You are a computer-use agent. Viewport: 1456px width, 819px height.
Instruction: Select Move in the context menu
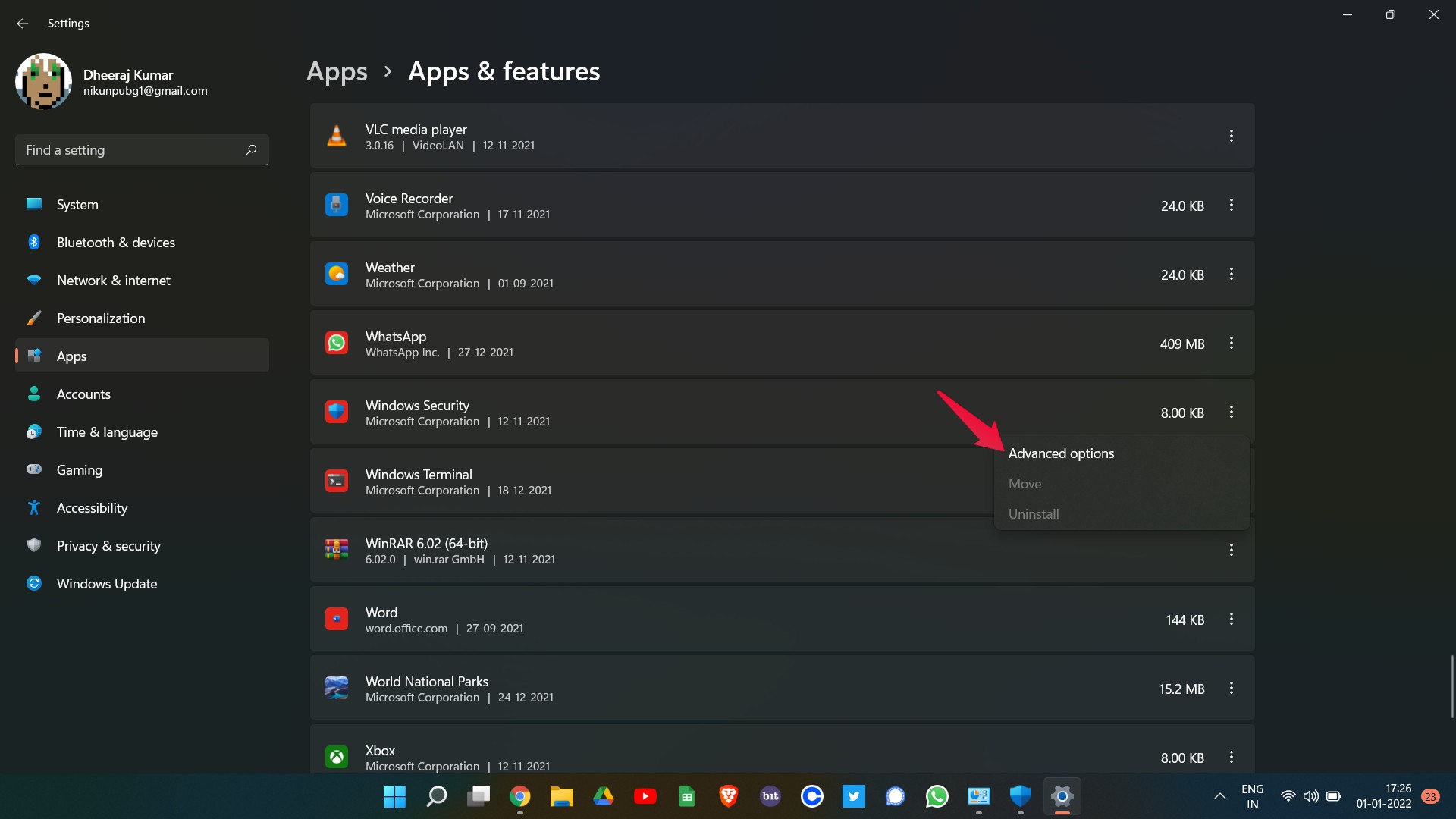1122,484
